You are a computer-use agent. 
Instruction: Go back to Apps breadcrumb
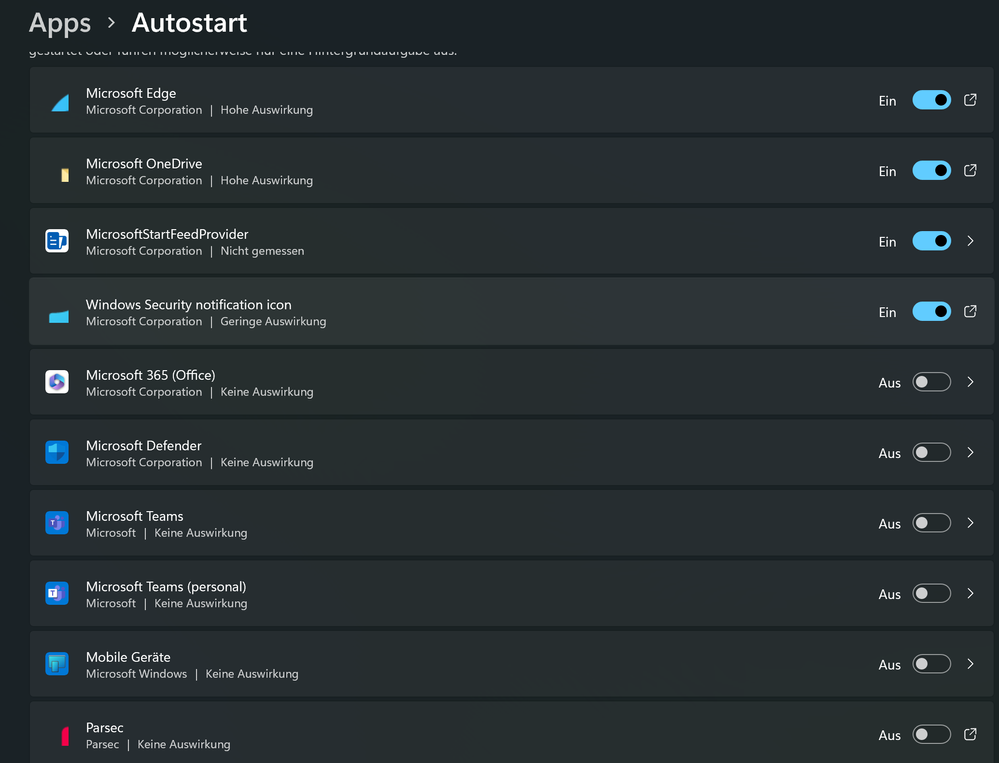(x=60, y=24)
